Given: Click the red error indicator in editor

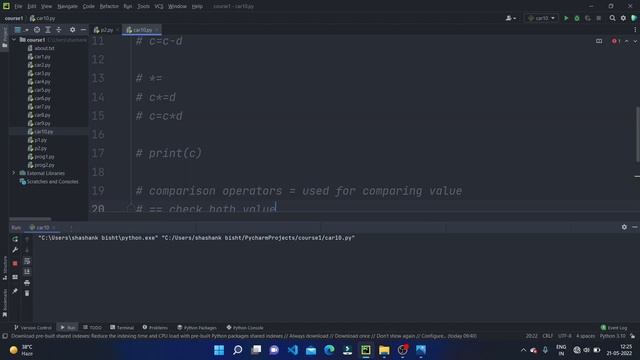Looking at the screenshot, I should (616, 41).
